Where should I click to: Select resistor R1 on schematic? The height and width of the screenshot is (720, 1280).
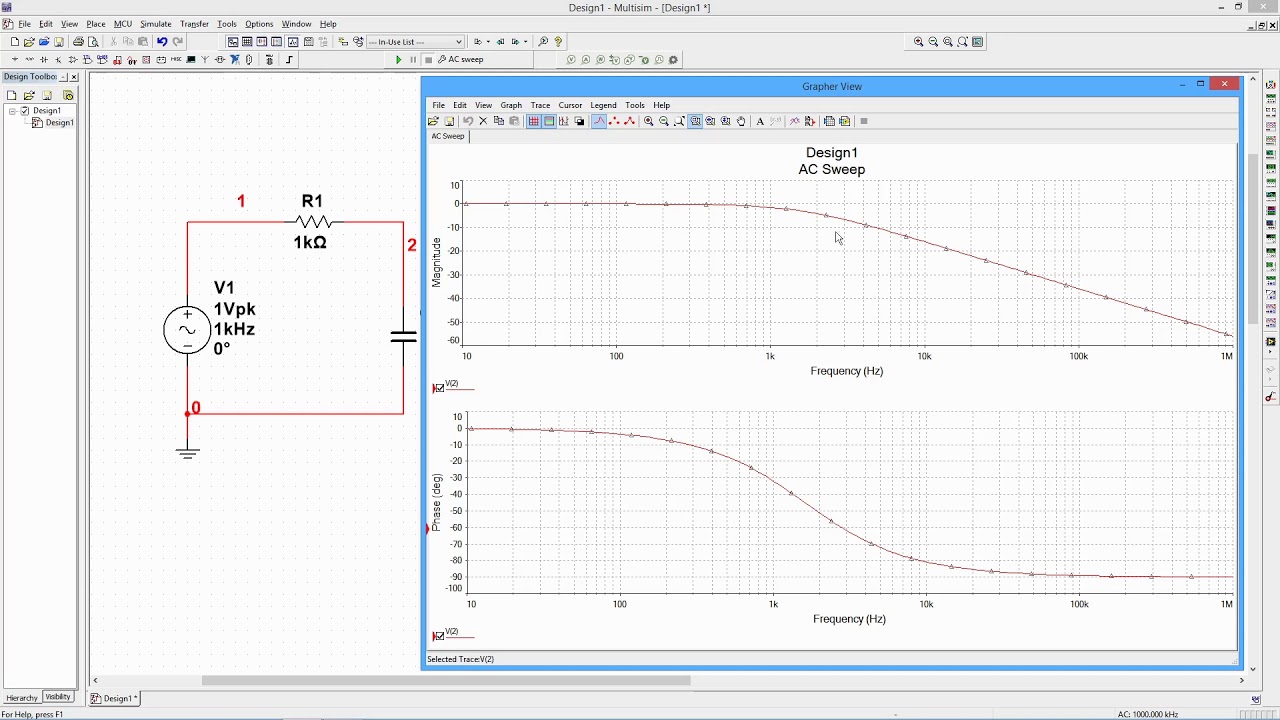click(x=313, y=222)
